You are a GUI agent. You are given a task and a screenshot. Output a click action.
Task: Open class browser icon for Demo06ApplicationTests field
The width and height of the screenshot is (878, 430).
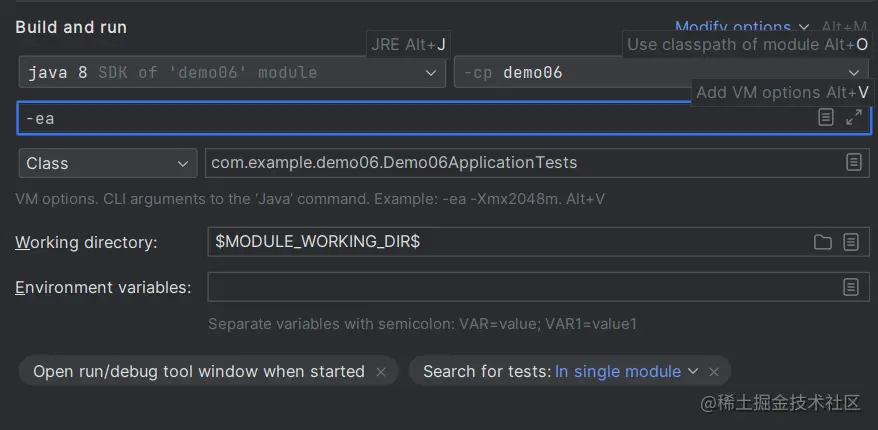pos(852,162)
